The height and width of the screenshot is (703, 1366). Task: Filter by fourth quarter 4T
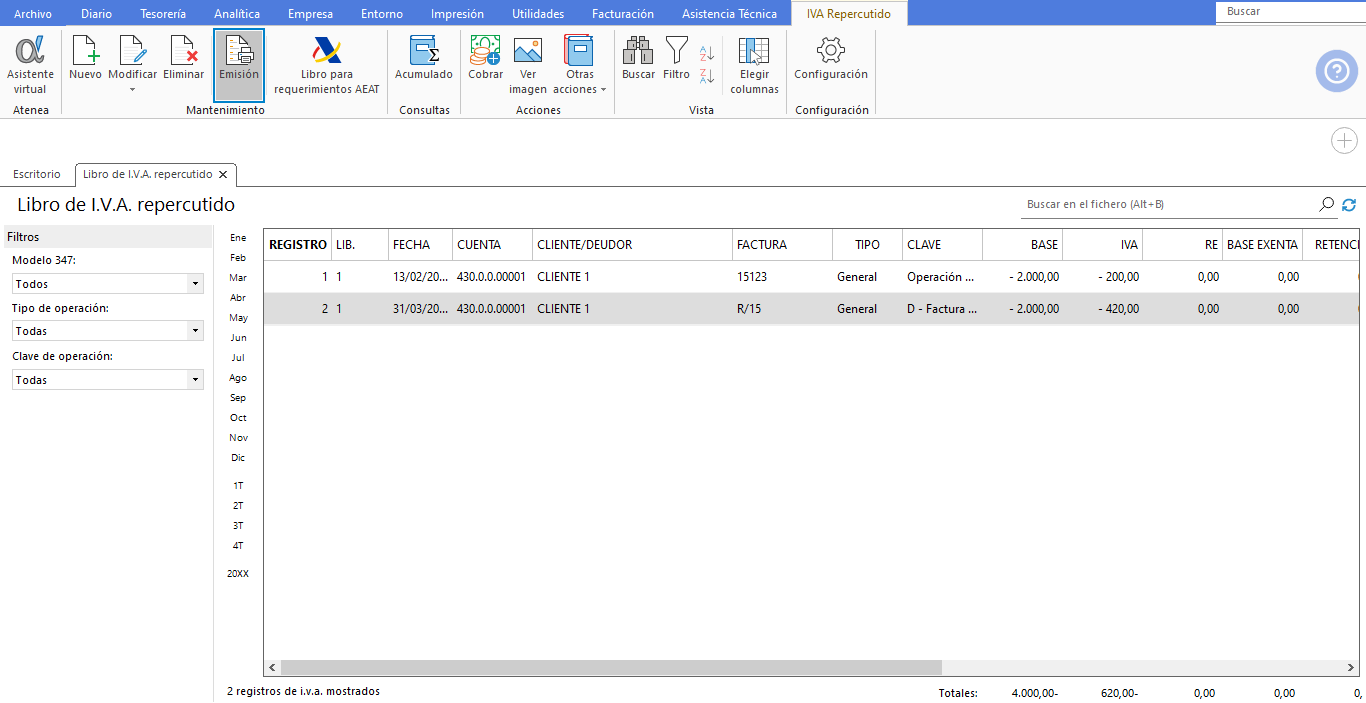pos(238,546)
